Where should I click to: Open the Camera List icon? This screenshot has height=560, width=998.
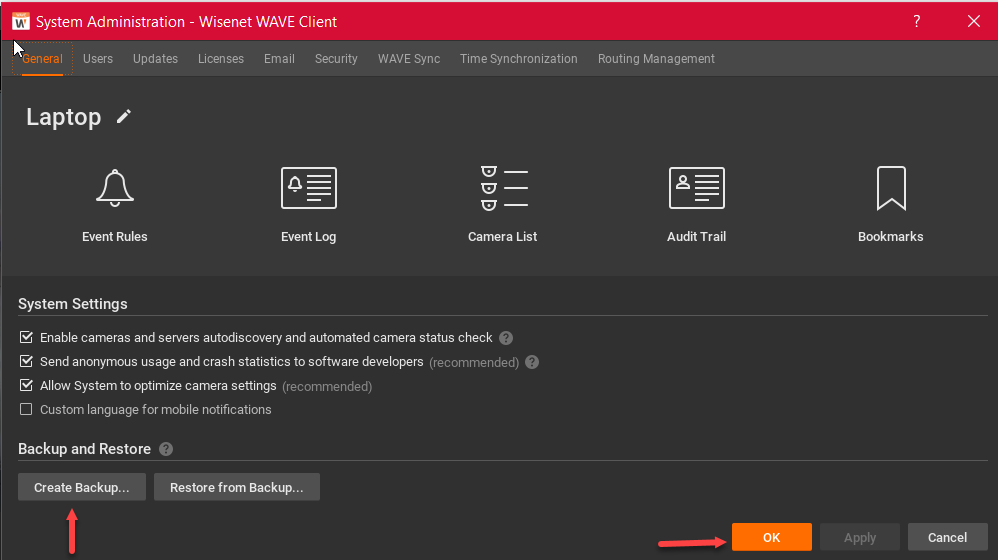pyautogui.click(x=503, y=188)
